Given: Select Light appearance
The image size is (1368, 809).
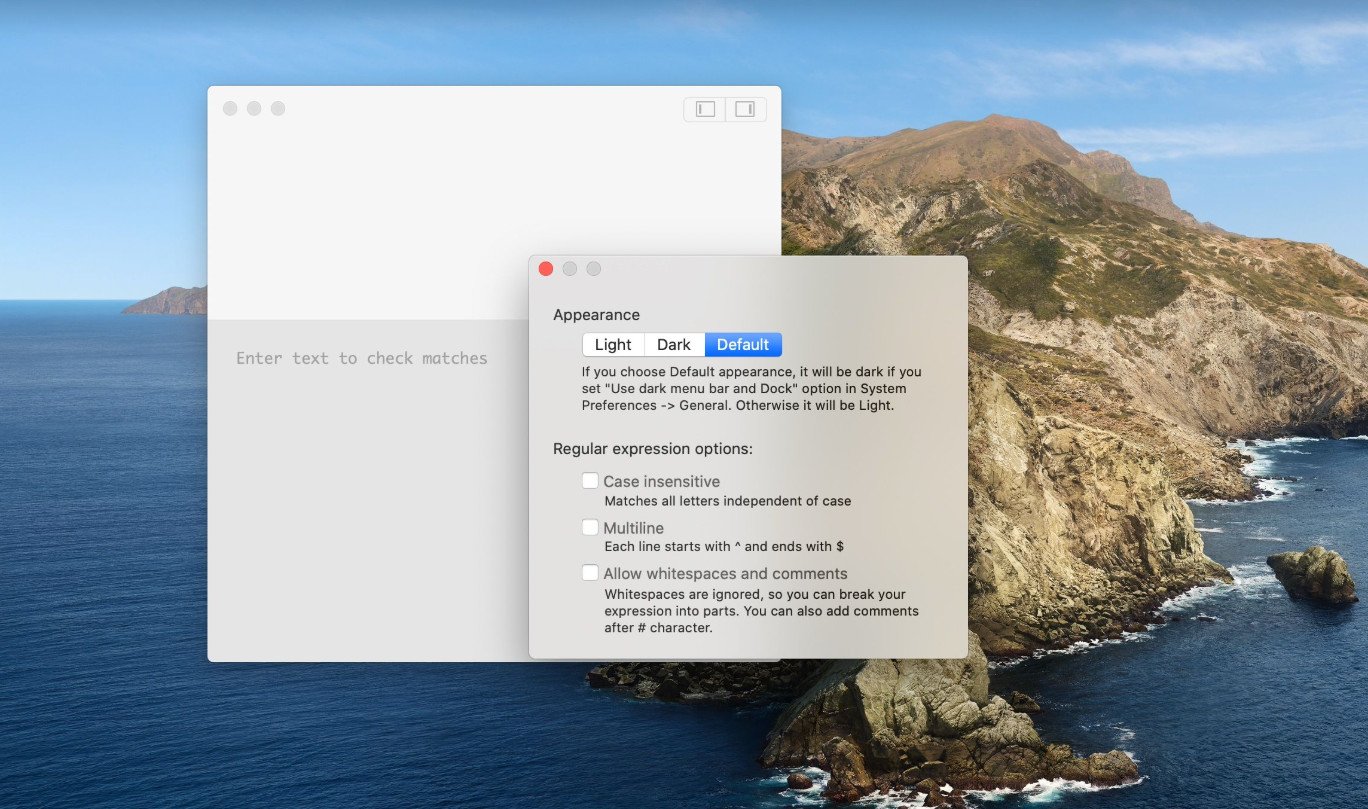Looking at the screenshot, I should [613, 344].
